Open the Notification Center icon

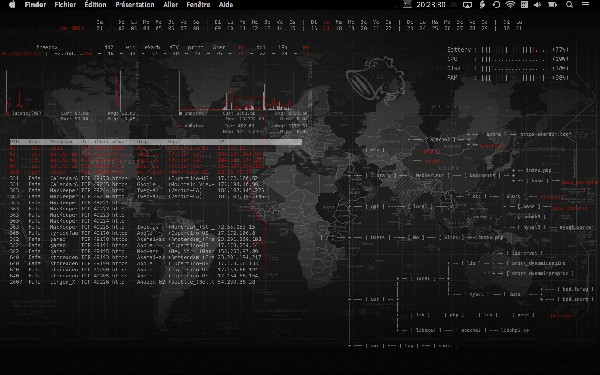(585, 4)
